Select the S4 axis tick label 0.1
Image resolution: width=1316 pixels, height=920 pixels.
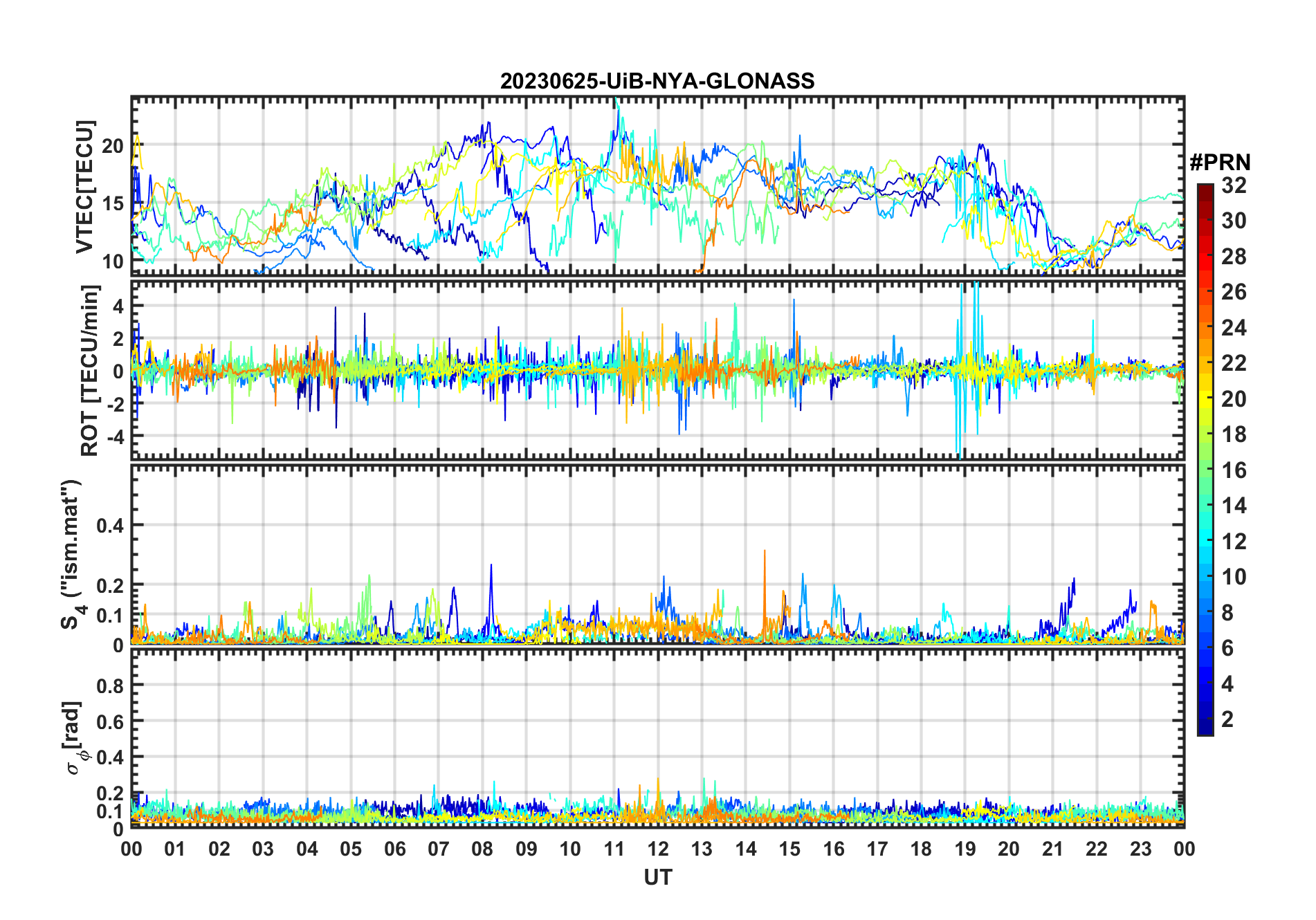110,615
